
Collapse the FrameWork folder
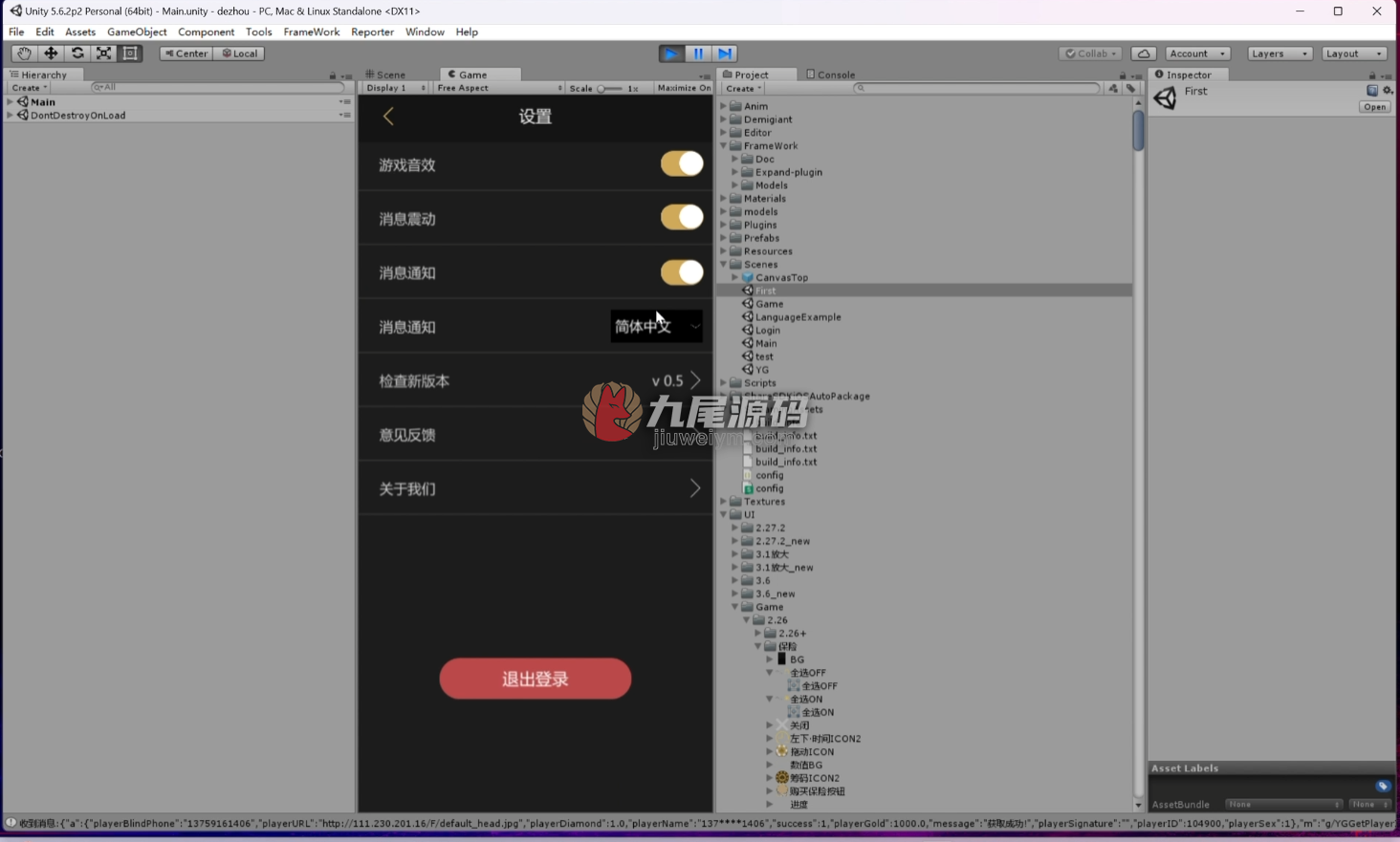pos(724,146)
